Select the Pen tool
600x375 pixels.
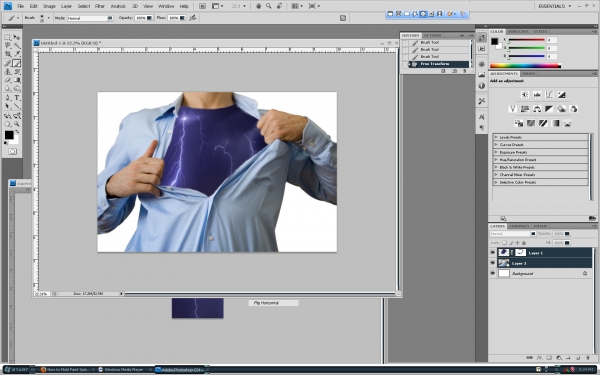[x=7, y=98]
